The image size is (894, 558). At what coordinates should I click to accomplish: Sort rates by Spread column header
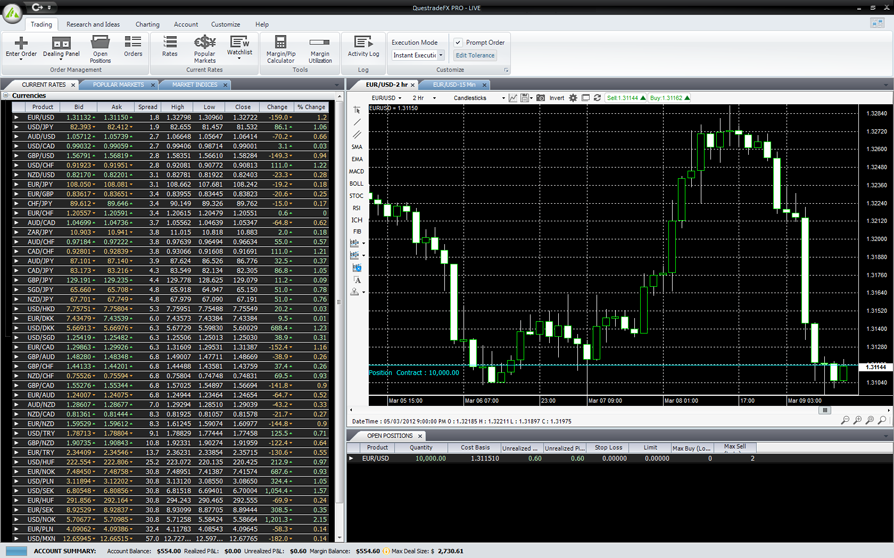(148, 107)
